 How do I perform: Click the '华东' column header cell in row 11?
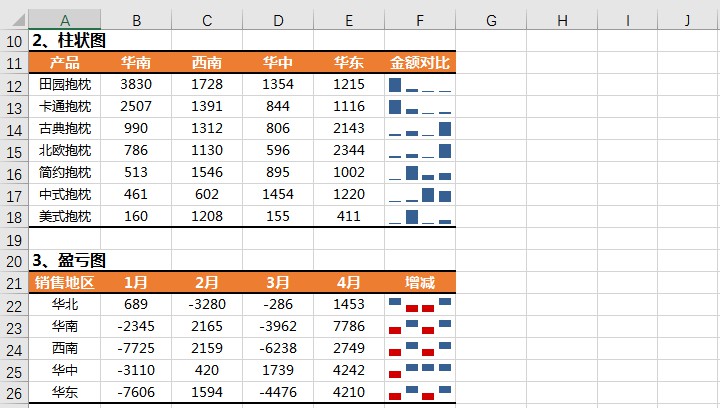349,62
